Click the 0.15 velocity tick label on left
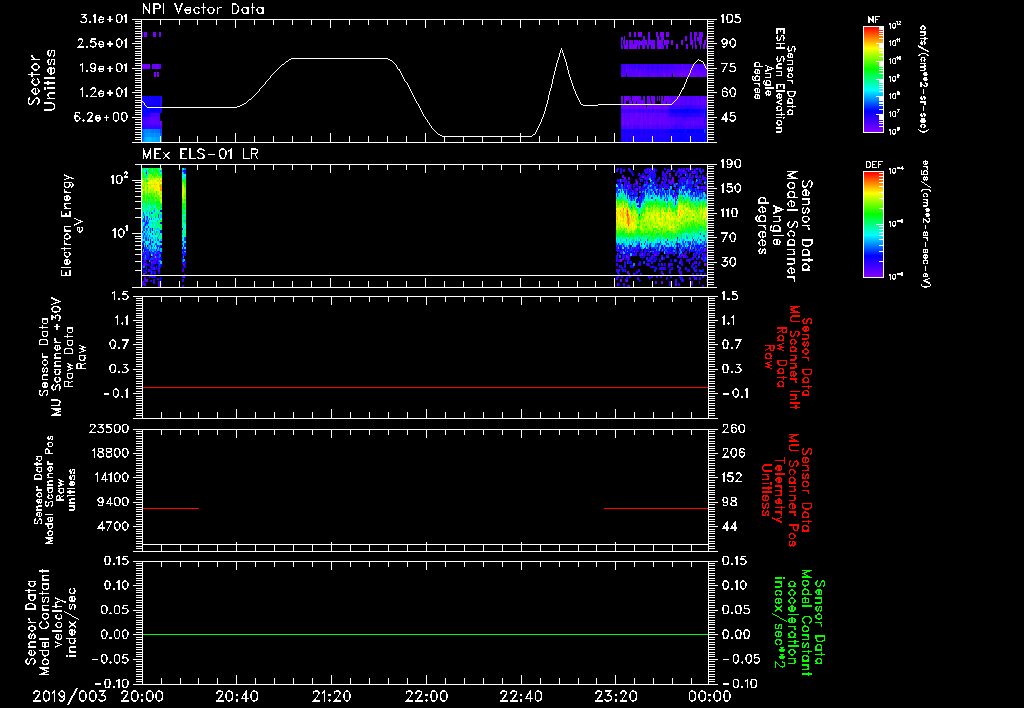 (x=116, y=561)
